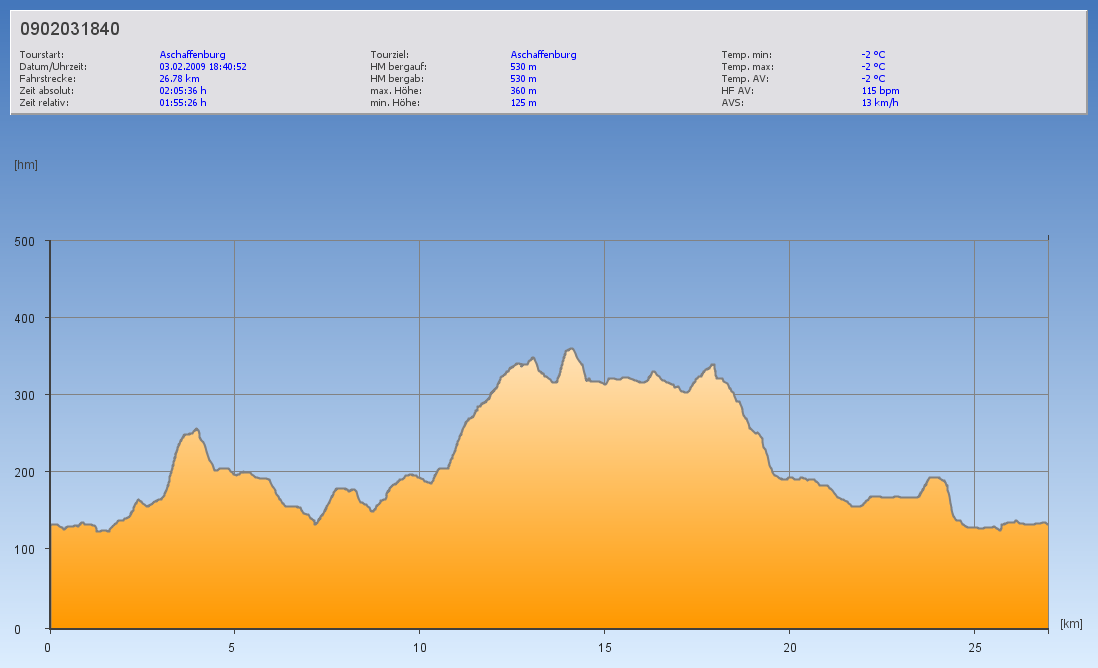Click the max. Höhe value 360 m
Screen dimensions: 1098x668
523,90
